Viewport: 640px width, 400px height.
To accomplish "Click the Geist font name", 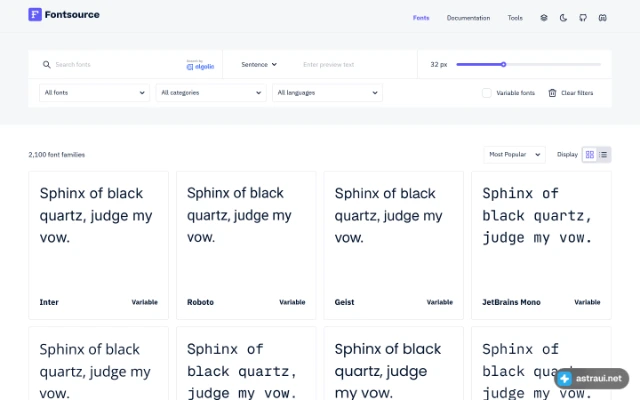I will [x=344, y=302].
